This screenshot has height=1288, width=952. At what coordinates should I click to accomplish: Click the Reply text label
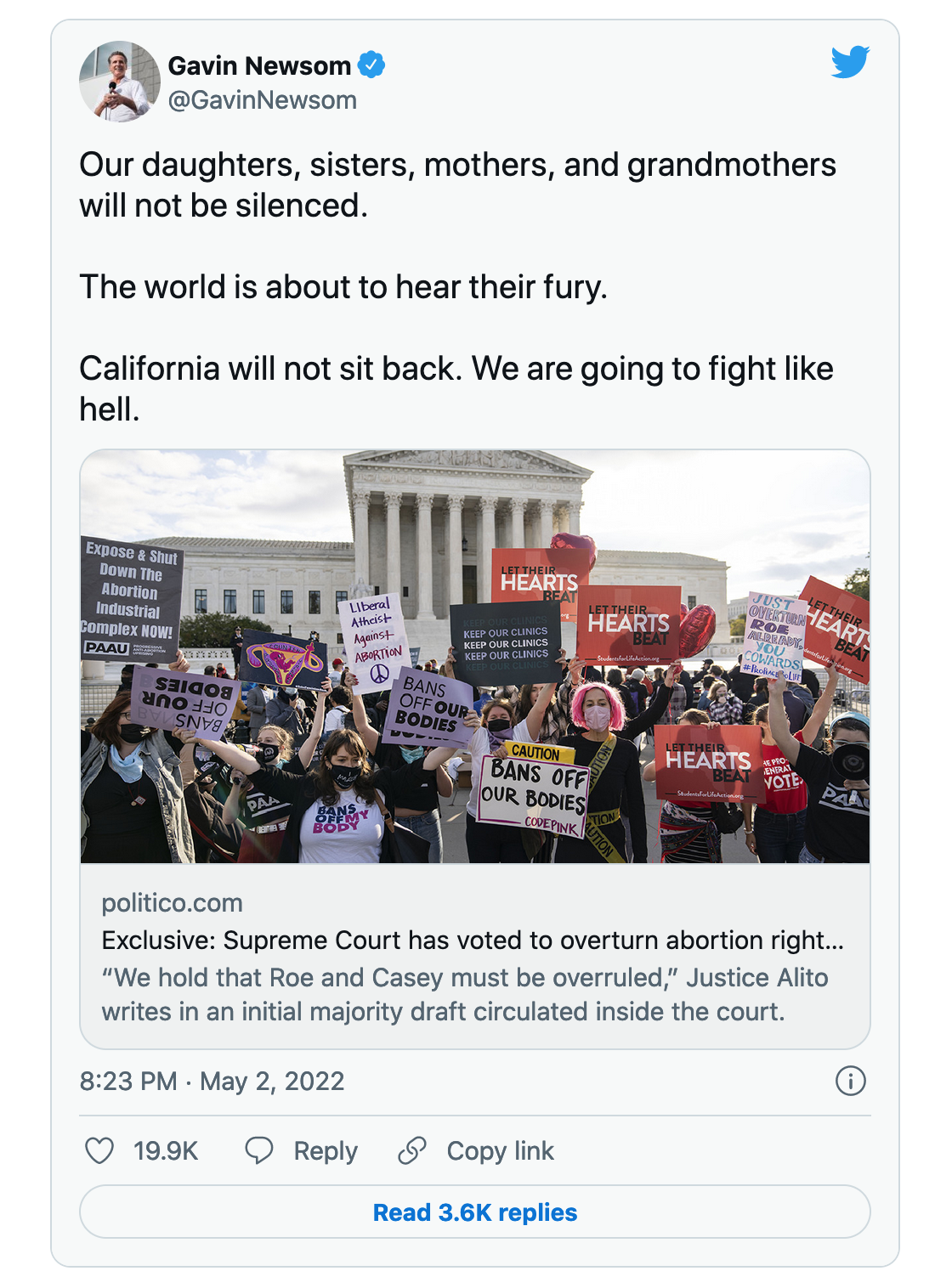[326, 1151]
